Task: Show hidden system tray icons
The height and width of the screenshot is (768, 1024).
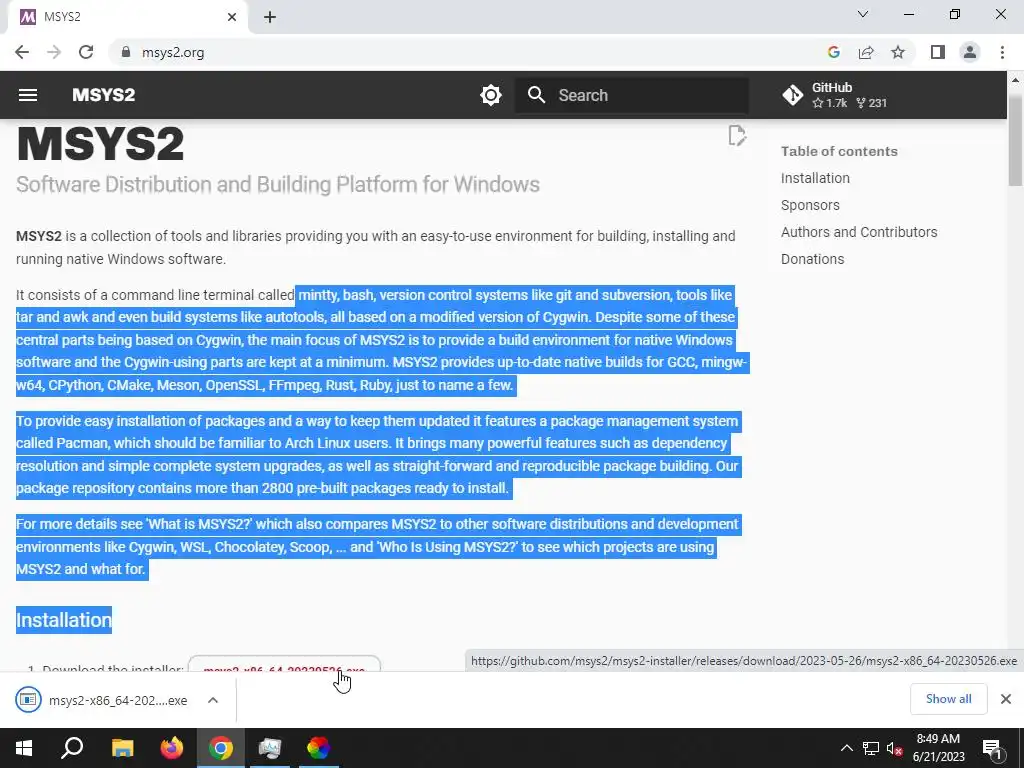Action: click(846, 748)
